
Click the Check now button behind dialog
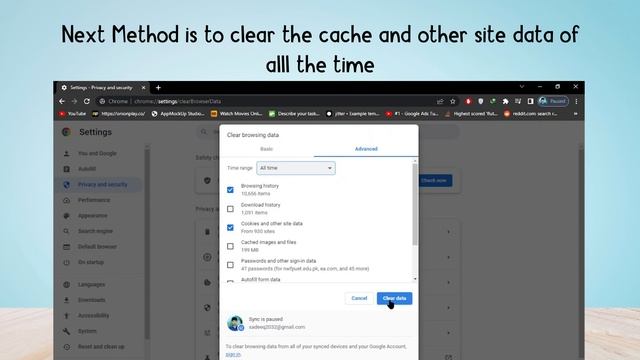(x=435, y=180)
